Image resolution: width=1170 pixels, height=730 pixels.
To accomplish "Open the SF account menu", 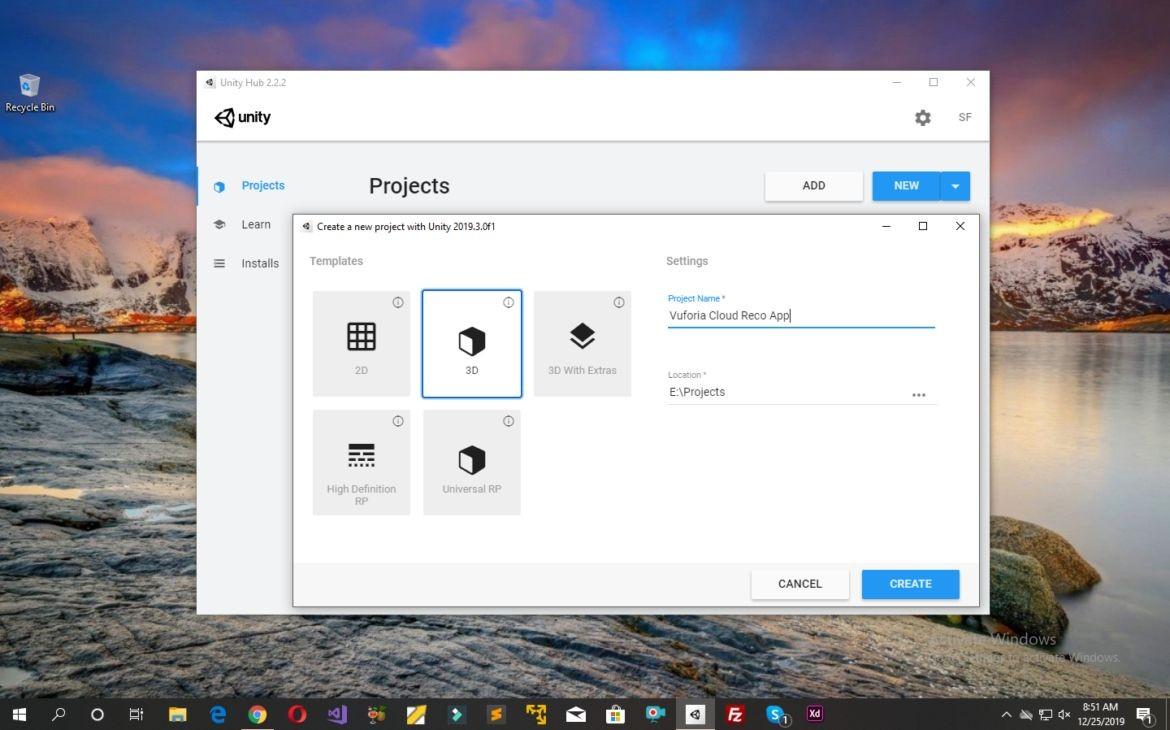I will click(965, 117).
